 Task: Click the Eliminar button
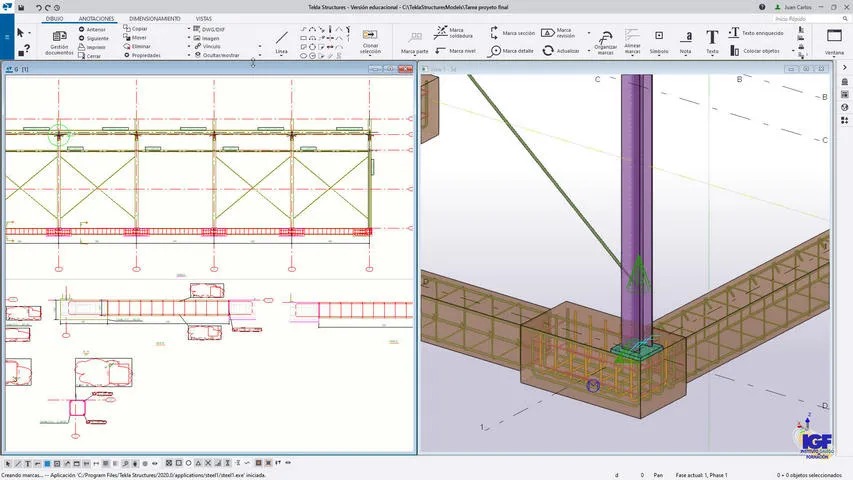click(137, 46)
